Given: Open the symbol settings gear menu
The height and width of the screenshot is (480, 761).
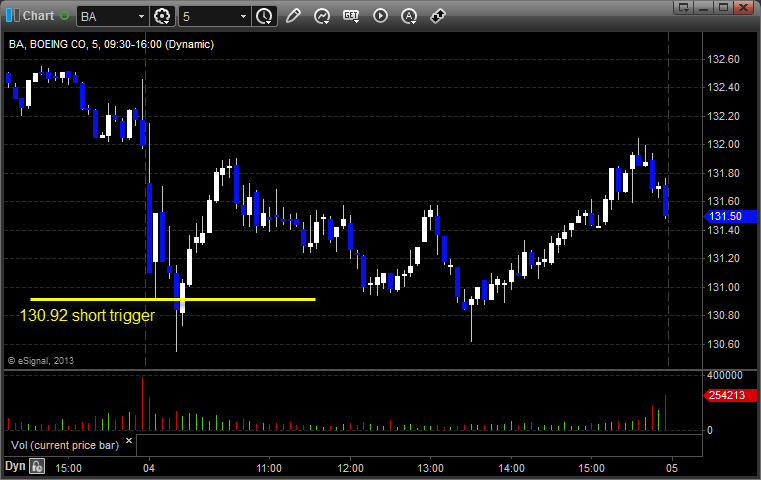Looking at the screenshot, I should pos(162,16).
